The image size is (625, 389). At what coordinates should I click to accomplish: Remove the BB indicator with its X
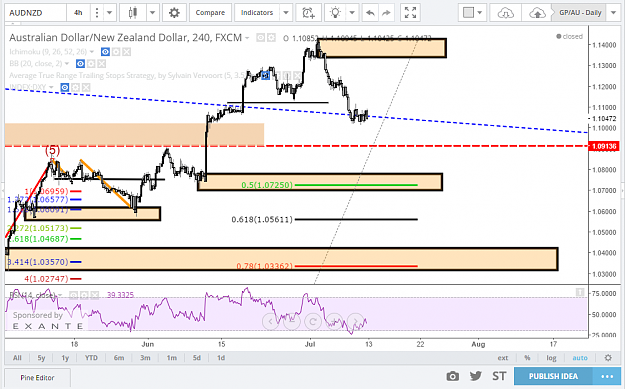[x=102, y=64]
